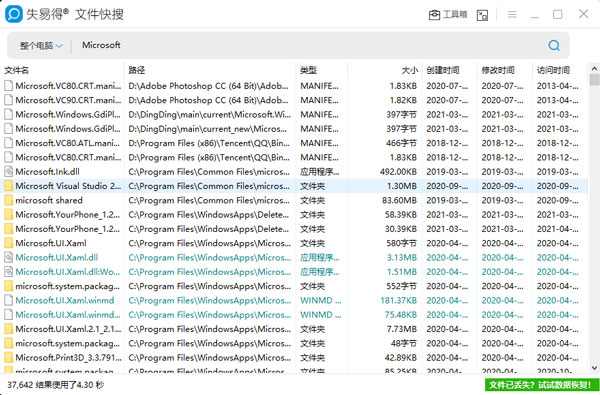Sort by 修改时间 column header
The image size is (600, 395).
pos(498,70)
